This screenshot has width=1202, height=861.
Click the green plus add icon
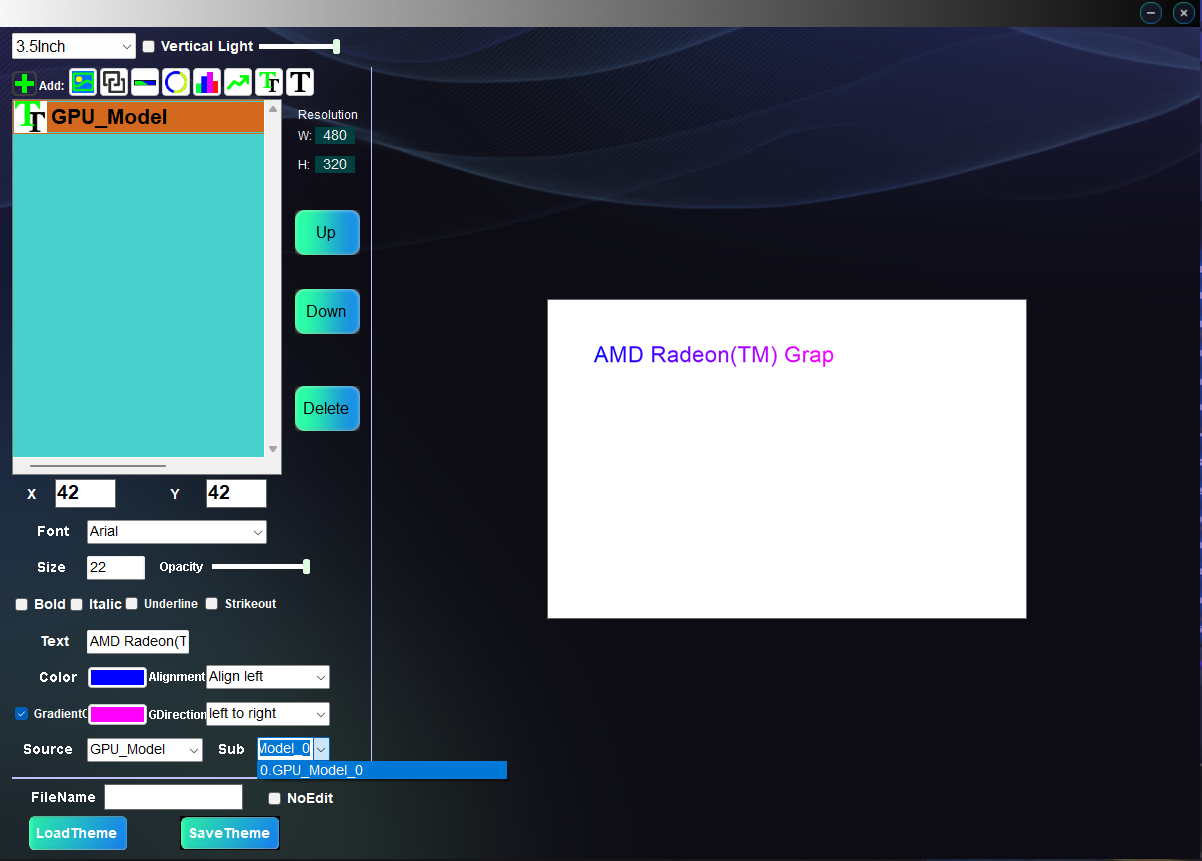(25, 84)
